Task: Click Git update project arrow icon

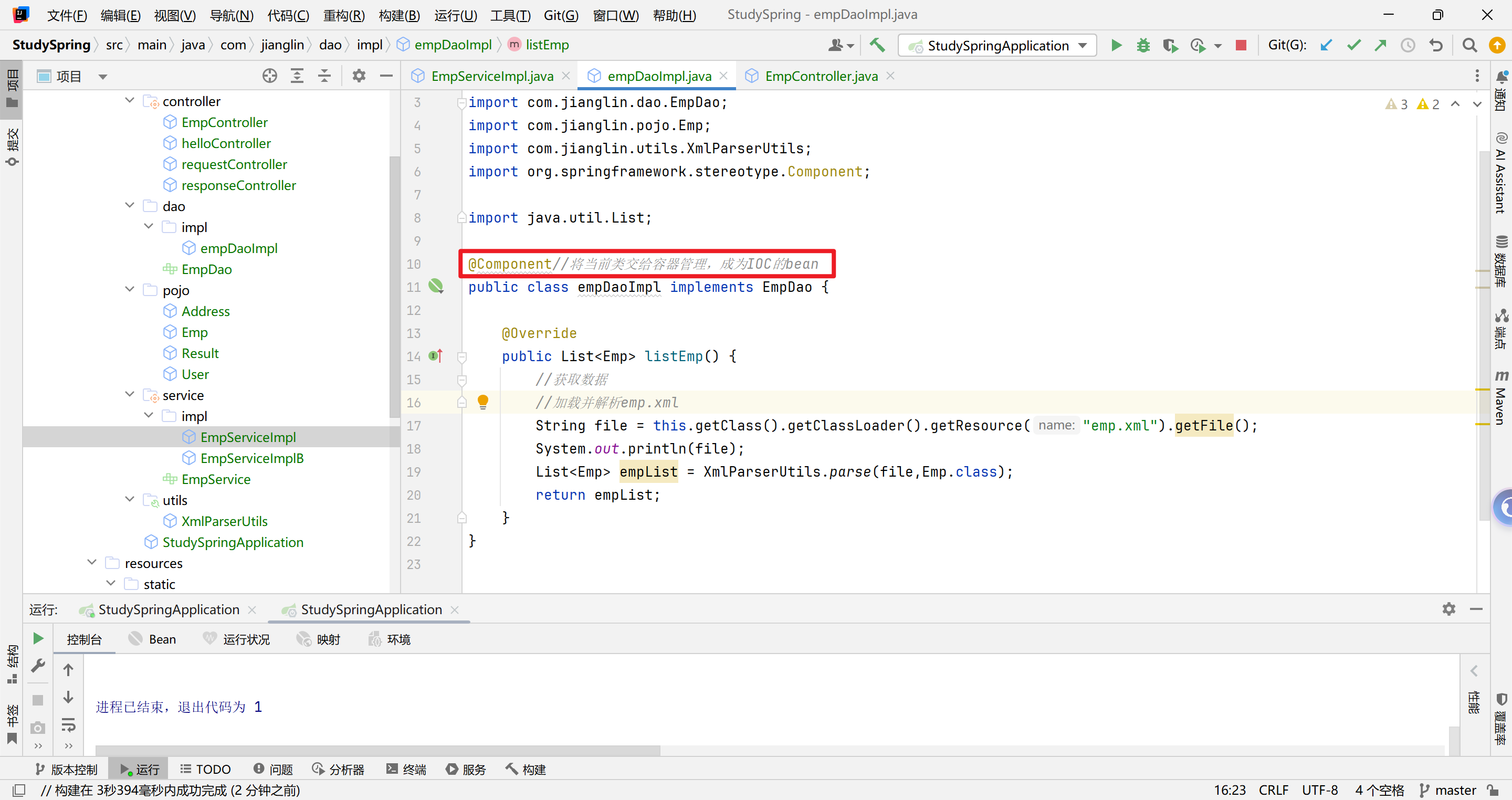Action: click(x=1326, y=45)
